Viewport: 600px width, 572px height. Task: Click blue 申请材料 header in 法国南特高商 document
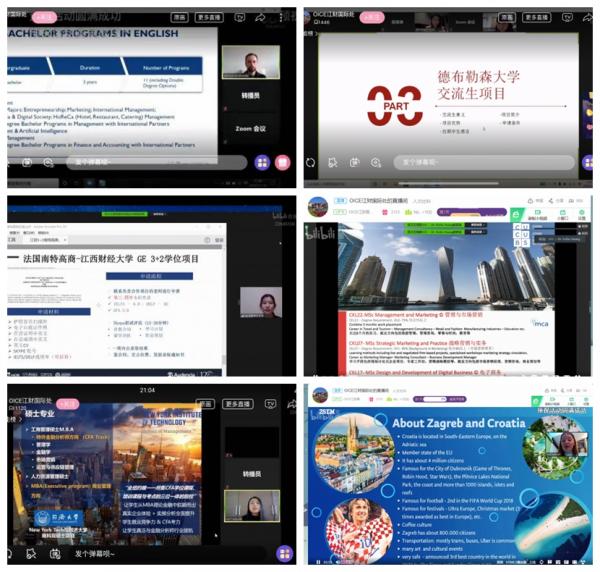49,312
